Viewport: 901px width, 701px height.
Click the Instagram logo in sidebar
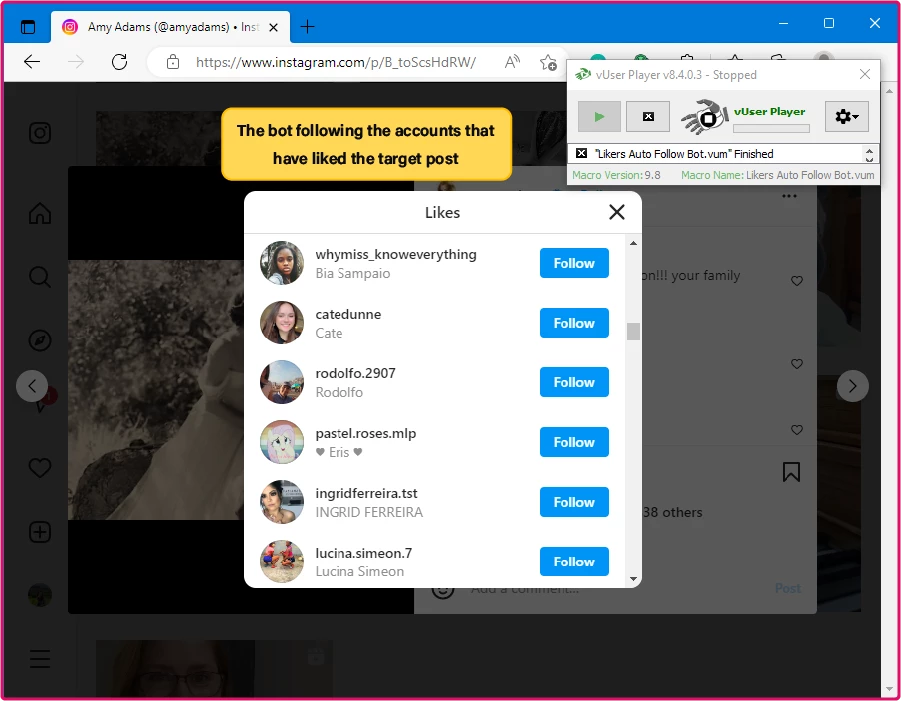tap(40, 133)
